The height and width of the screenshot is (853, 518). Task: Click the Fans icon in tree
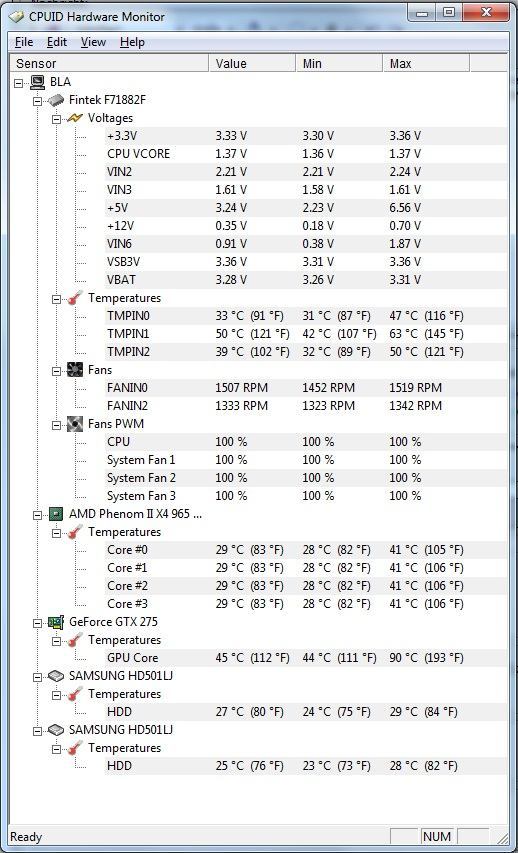point(75,370)
